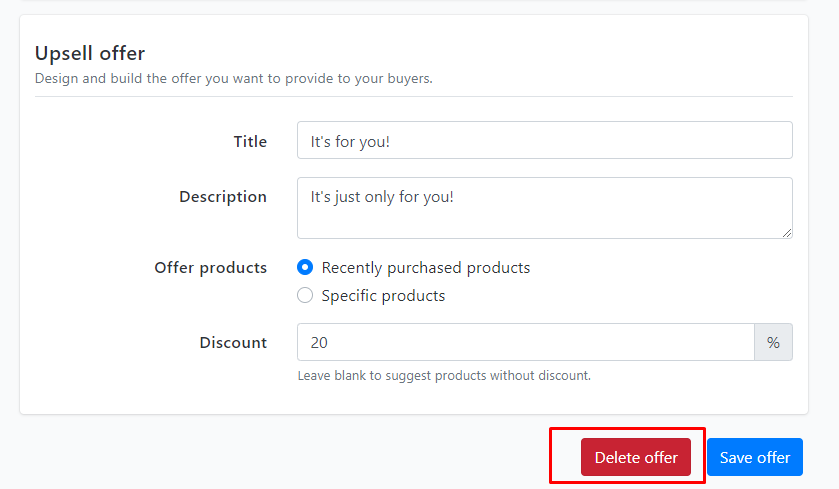Click the bold 'Title' field label

pos(250,141)
